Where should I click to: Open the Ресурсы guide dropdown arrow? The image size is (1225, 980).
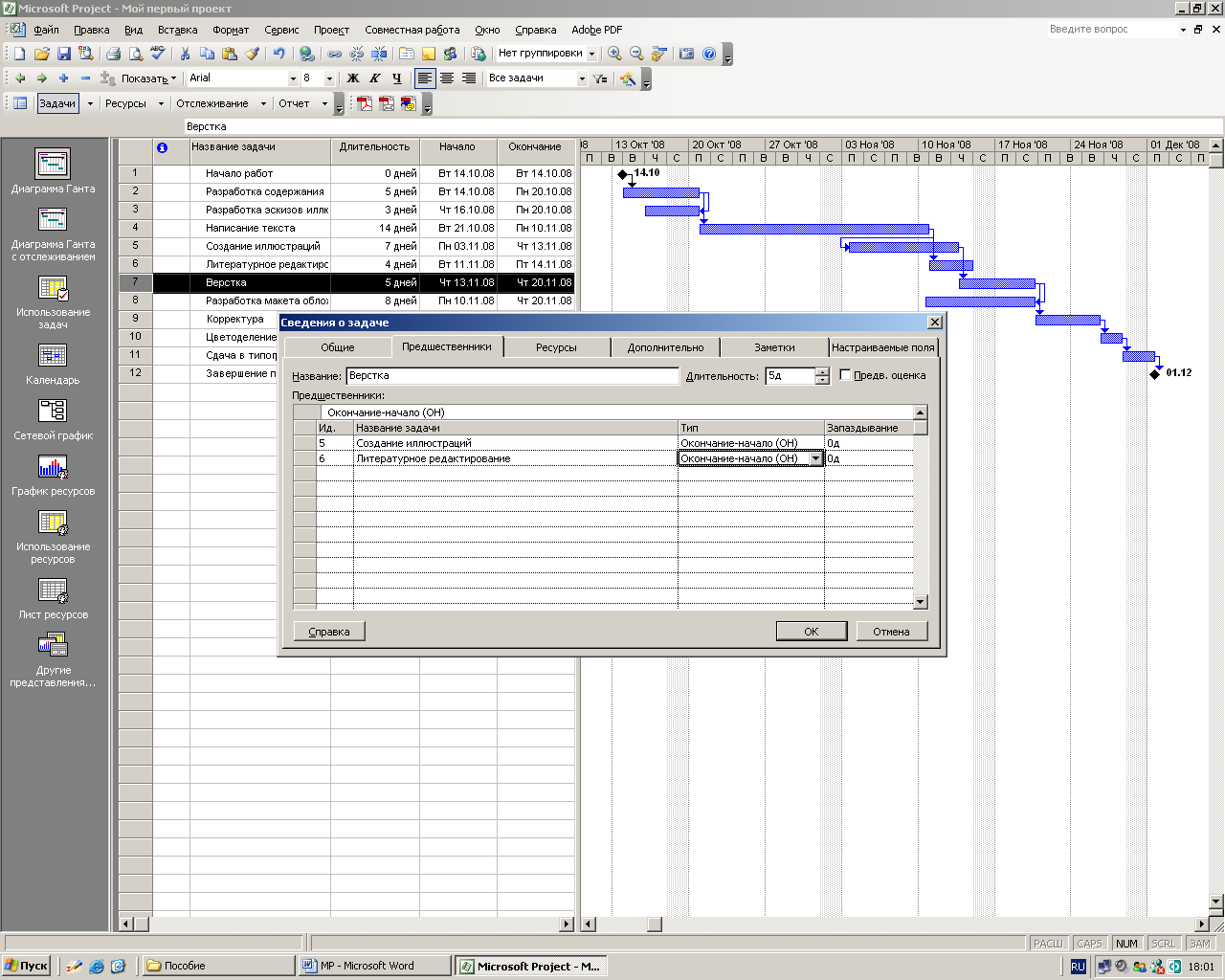tap(161, 103)
